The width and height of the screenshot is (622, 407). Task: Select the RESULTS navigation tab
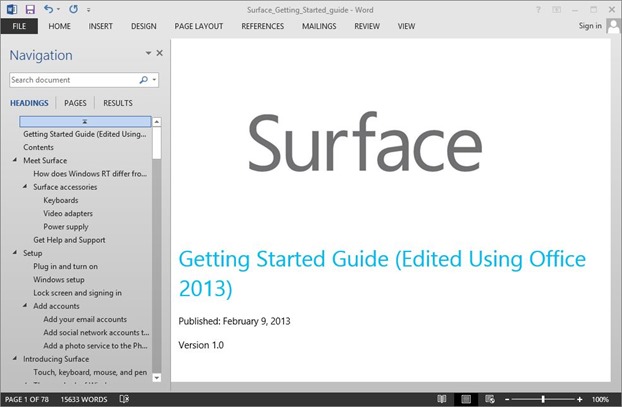118,103
